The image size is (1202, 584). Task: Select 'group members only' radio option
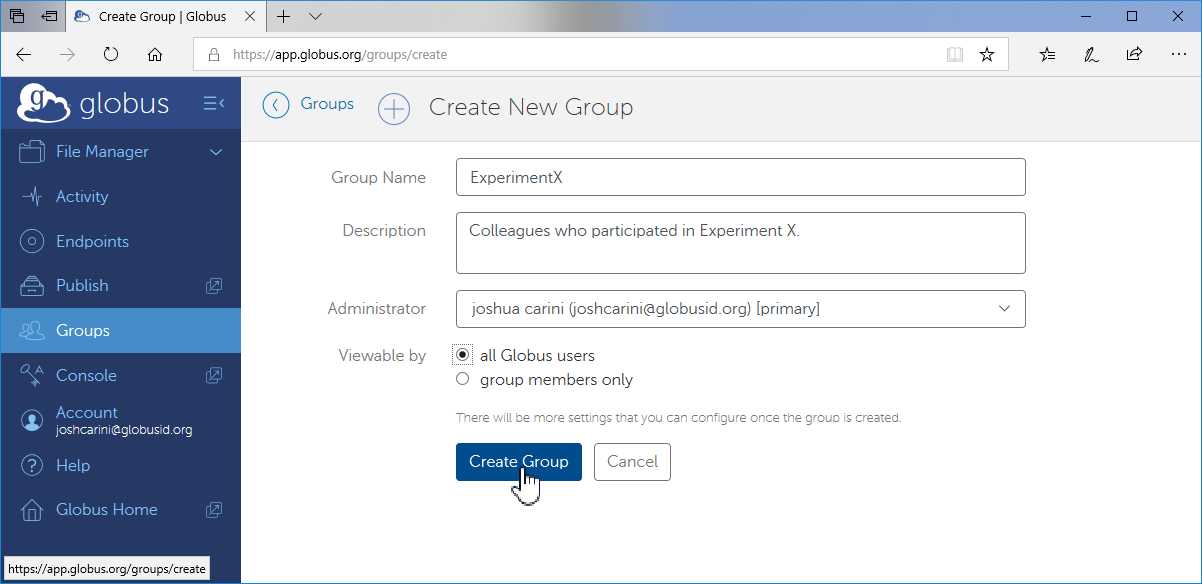point(462,379)
